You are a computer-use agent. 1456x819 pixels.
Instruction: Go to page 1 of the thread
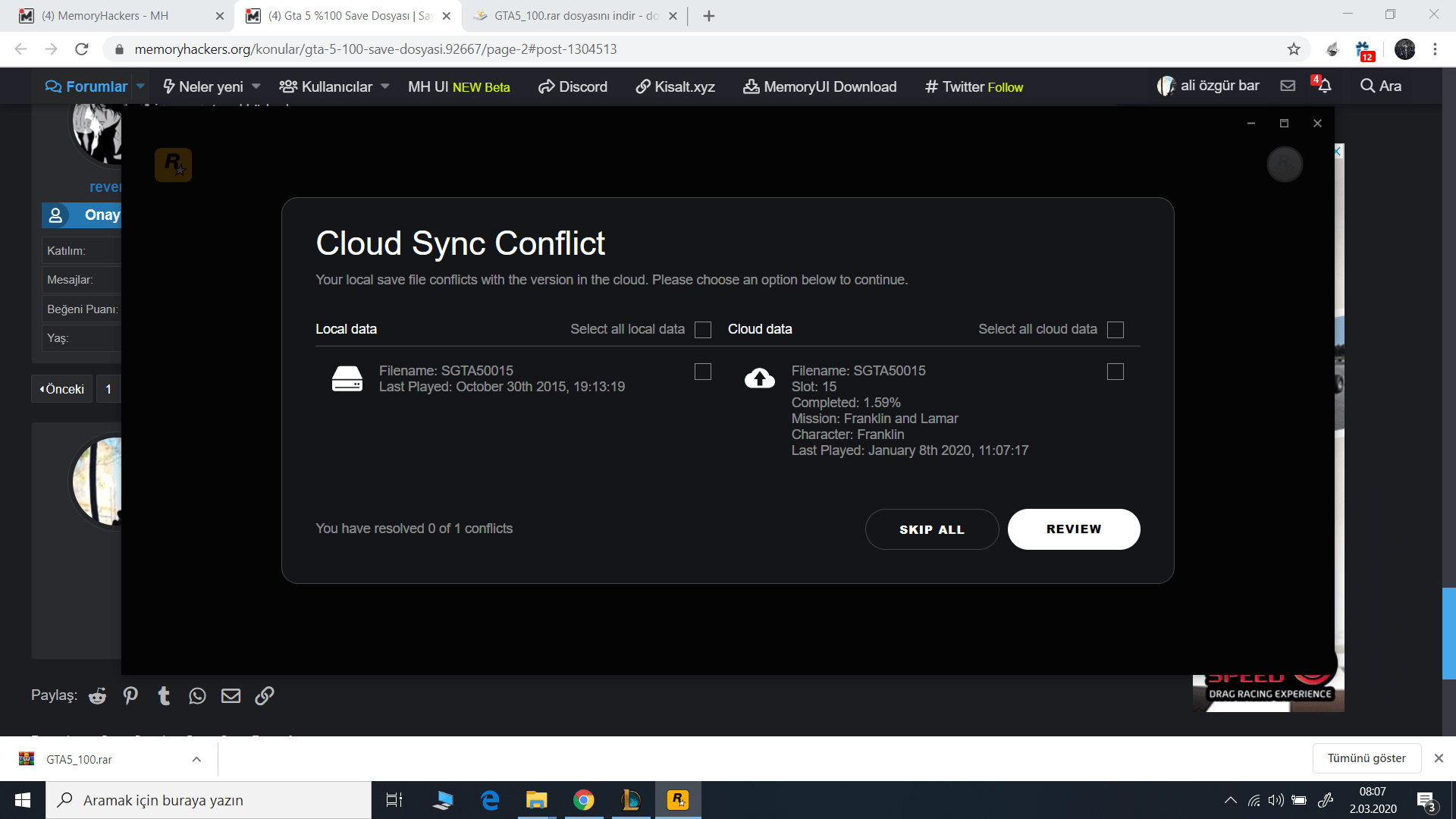(108, 389)
